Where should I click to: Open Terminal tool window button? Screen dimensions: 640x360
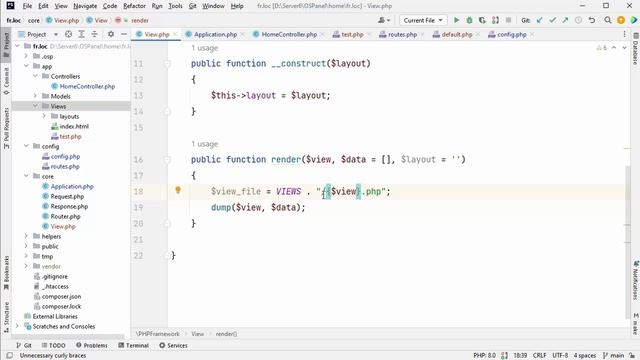133,345
